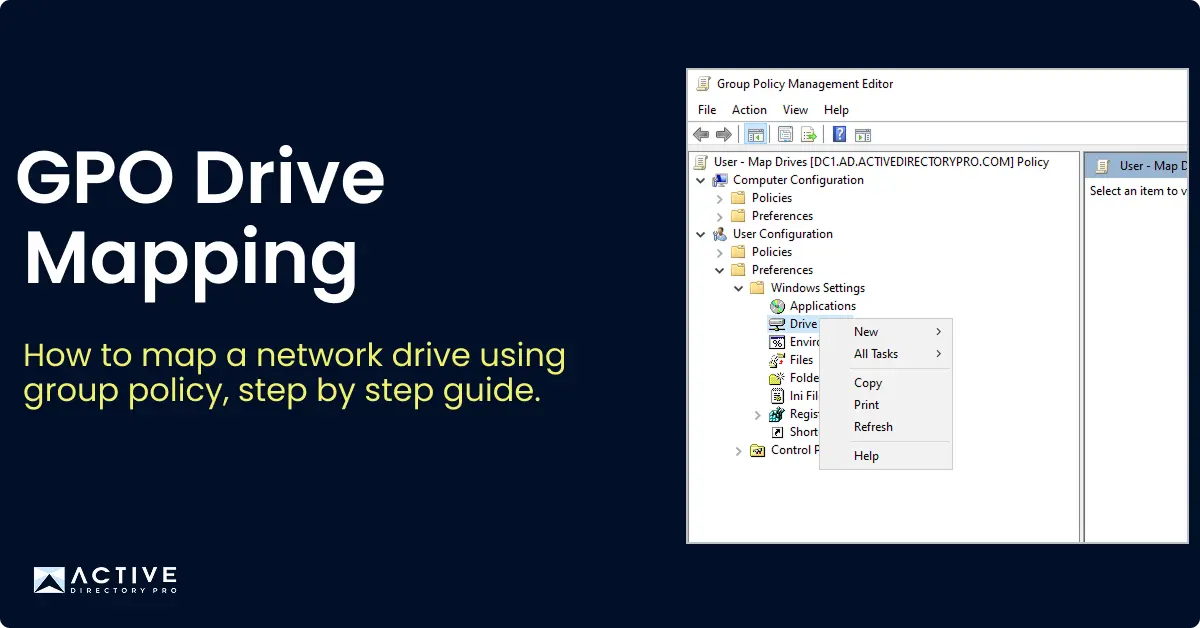Open the New submenu in context menu
The image size is (1200, 628).
(886, 332)
